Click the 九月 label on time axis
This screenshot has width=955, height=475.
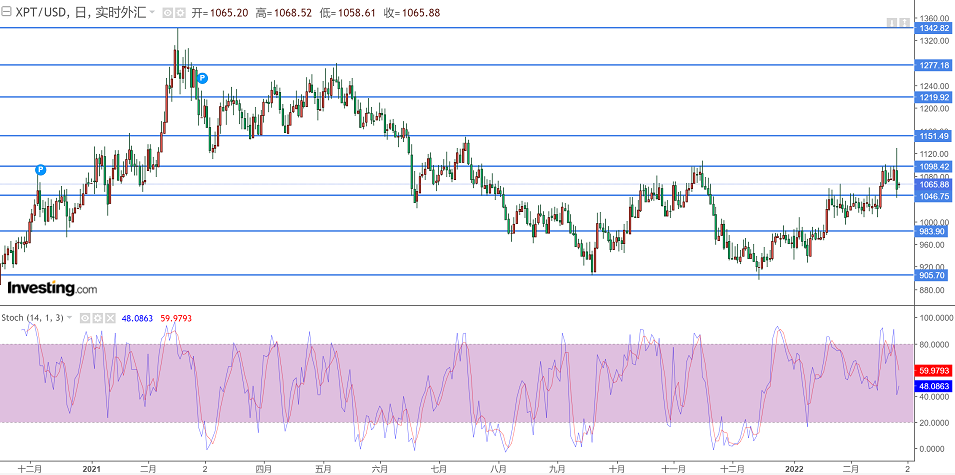click(x=558, y=469)
